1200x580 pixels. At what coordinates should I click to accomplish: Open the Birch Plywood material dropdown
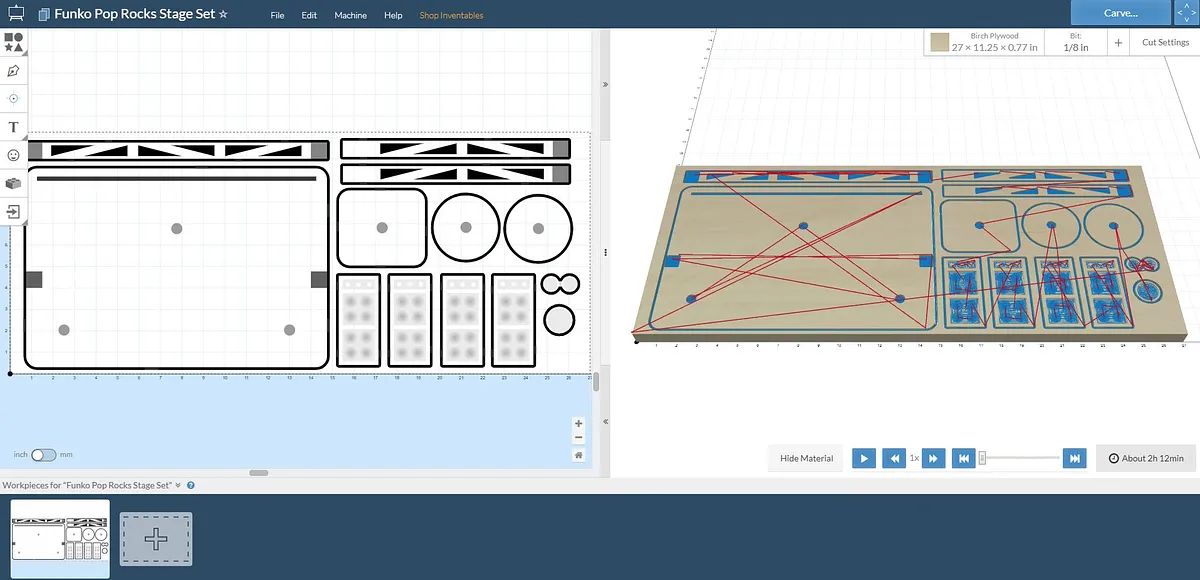[x=982, y=42]
